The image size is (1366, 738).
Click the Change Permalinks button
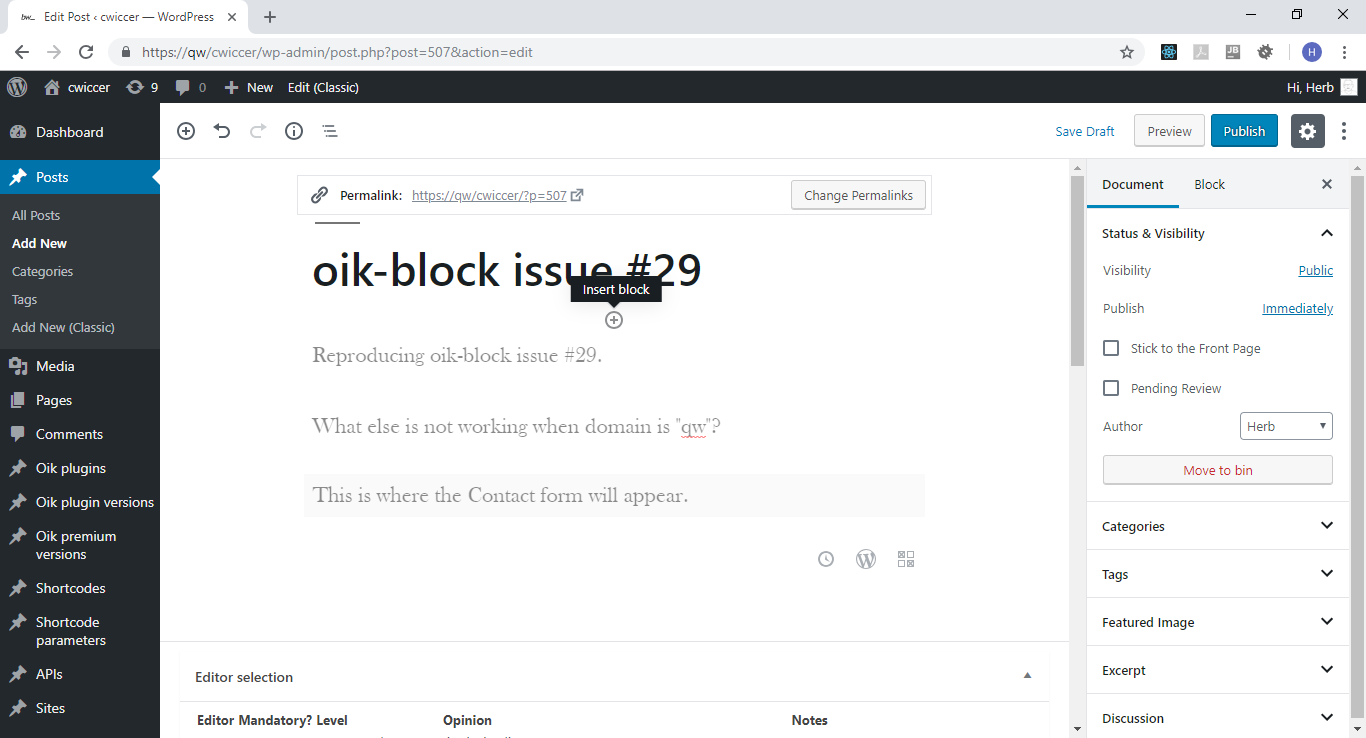click(858, 194)
